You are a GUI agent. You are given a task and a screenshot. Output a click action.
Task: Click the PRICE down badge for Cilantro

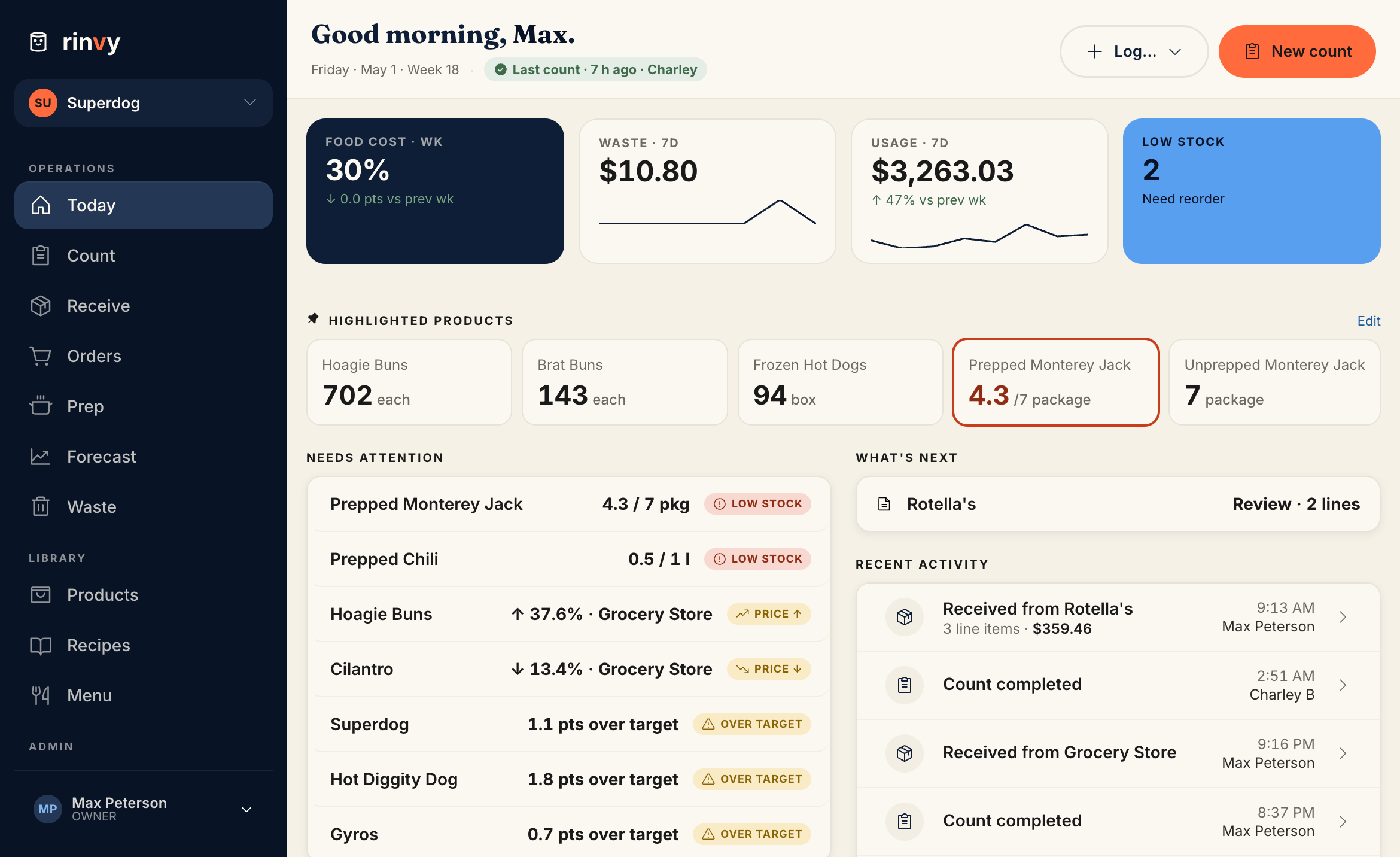pos(769,669)
